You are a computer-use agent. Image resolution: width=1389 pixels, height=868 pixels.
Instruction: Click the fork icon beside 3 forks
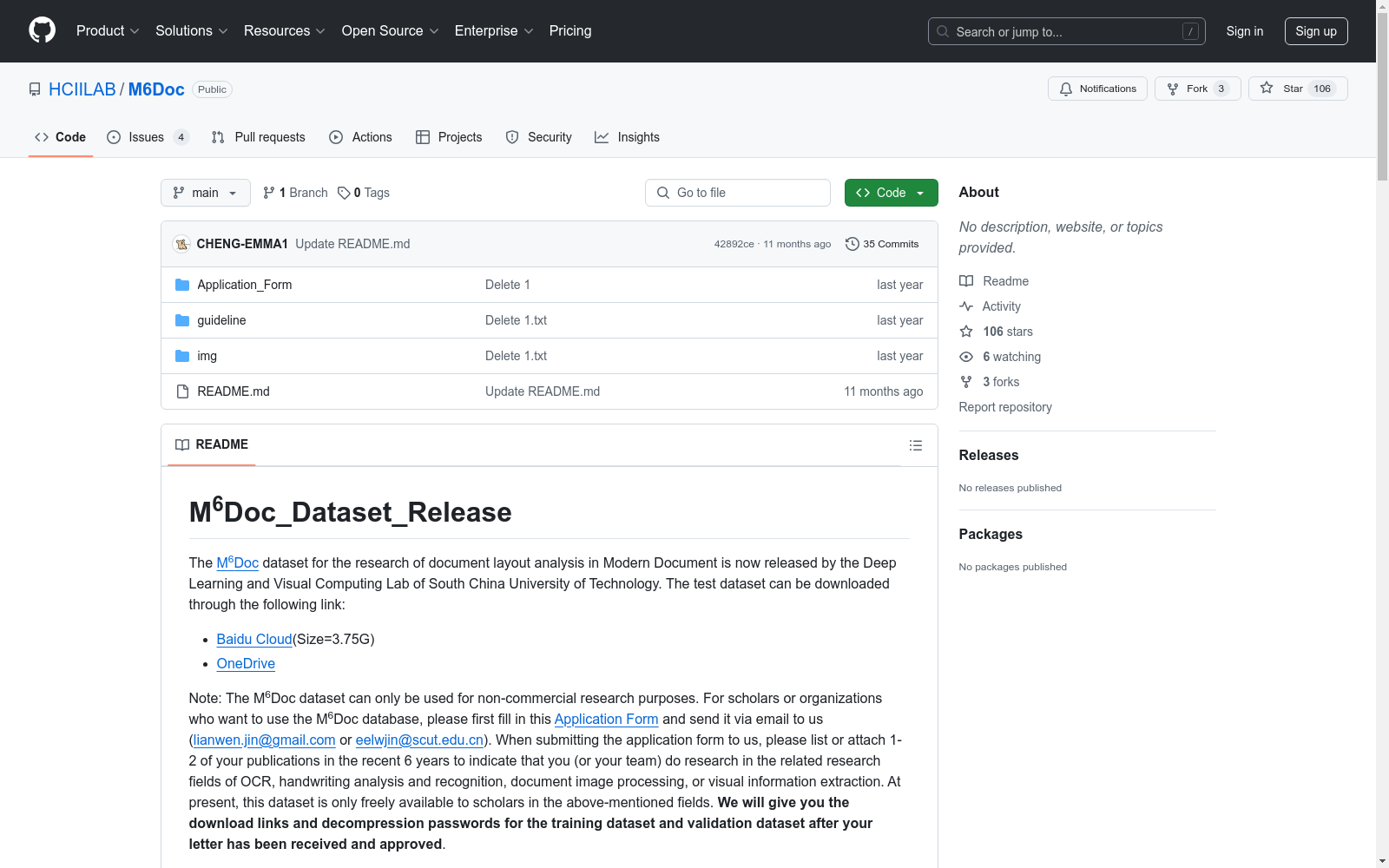(x=966, y=382)
